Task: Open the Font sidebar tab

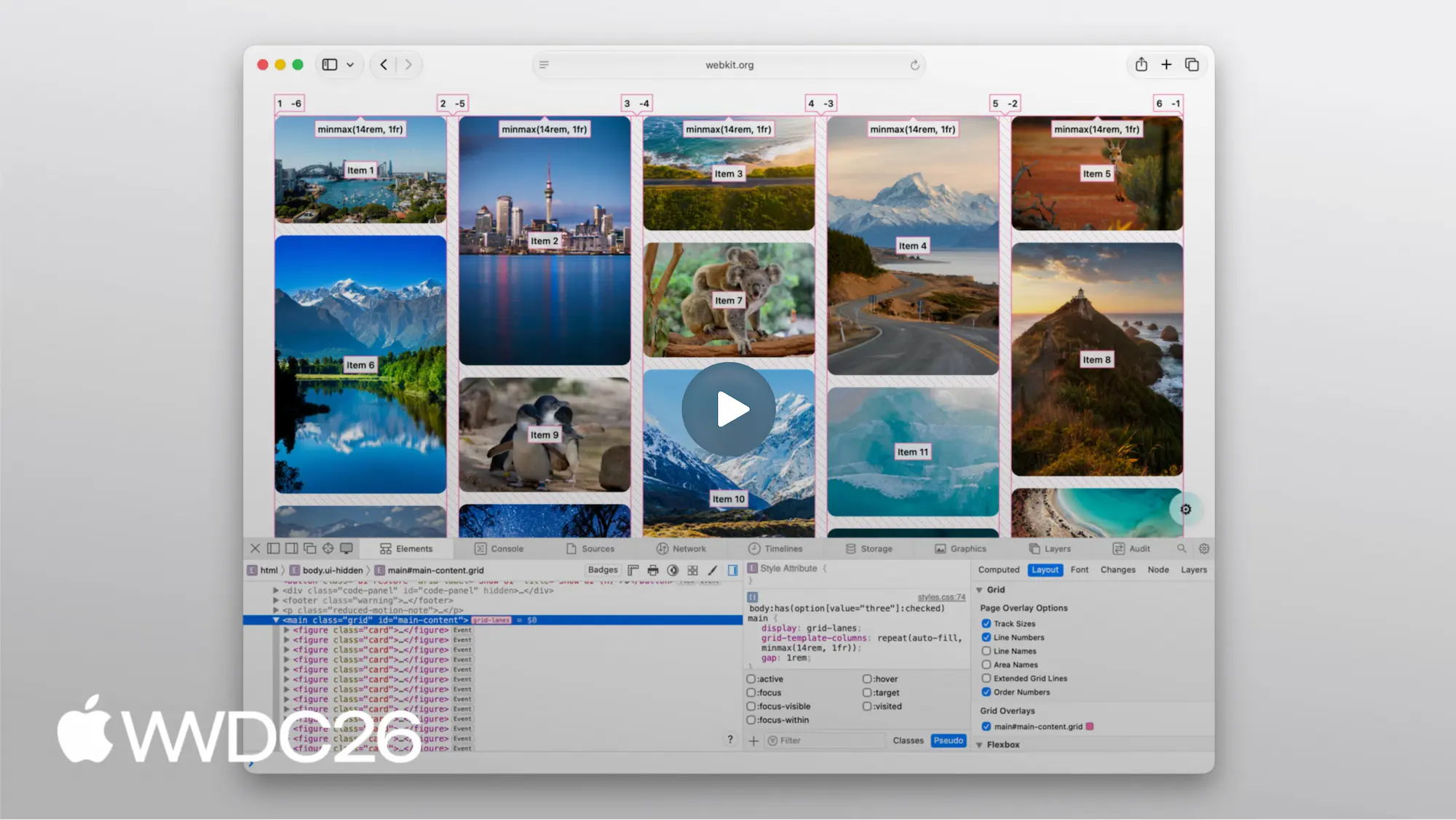Action: pos(1080,569)
